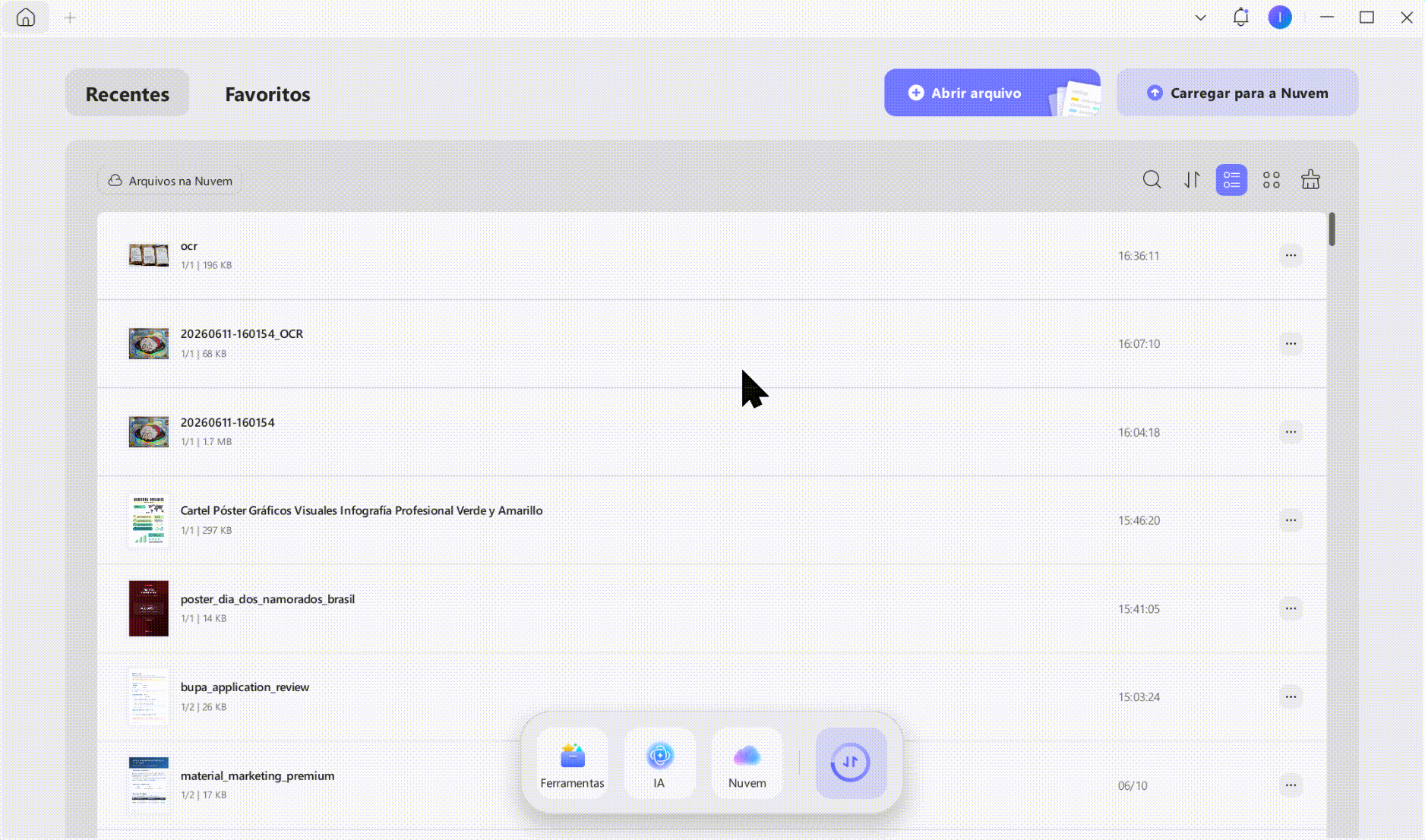Switch to the Favoritos tab

267,93
